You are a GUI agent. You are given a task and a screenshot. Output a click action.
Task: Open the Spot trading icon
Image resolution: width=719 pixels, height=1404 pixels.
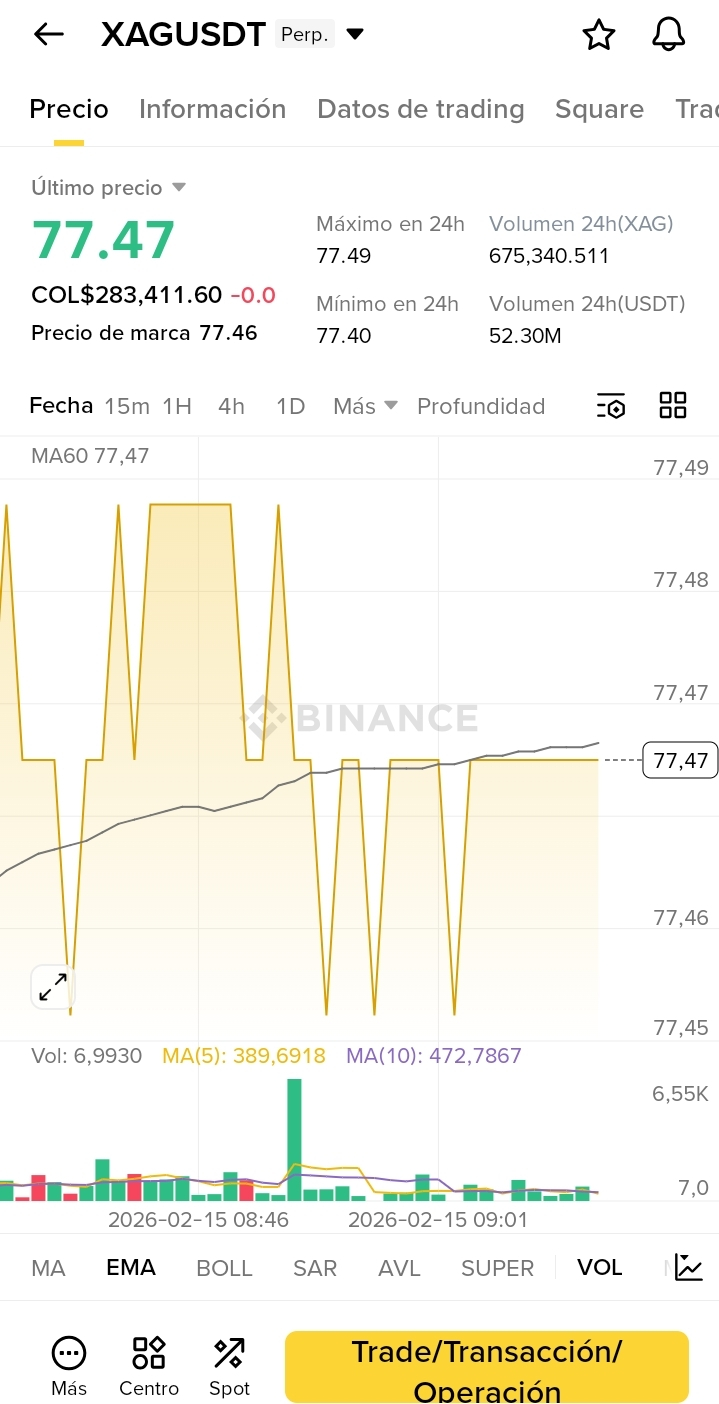click(x=229, y=1354)
